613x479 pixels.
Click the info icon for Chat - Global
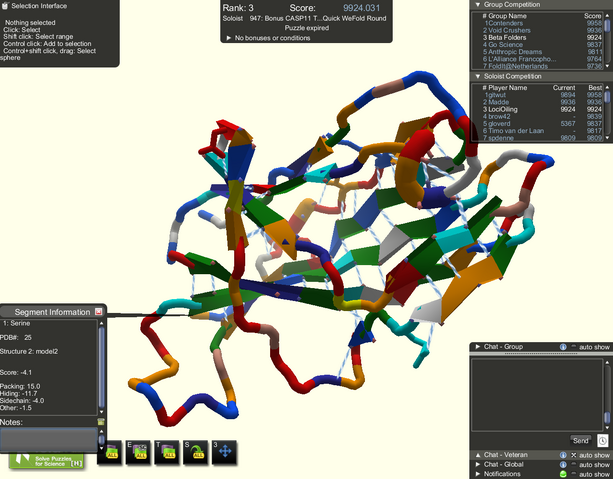[563, 465]
